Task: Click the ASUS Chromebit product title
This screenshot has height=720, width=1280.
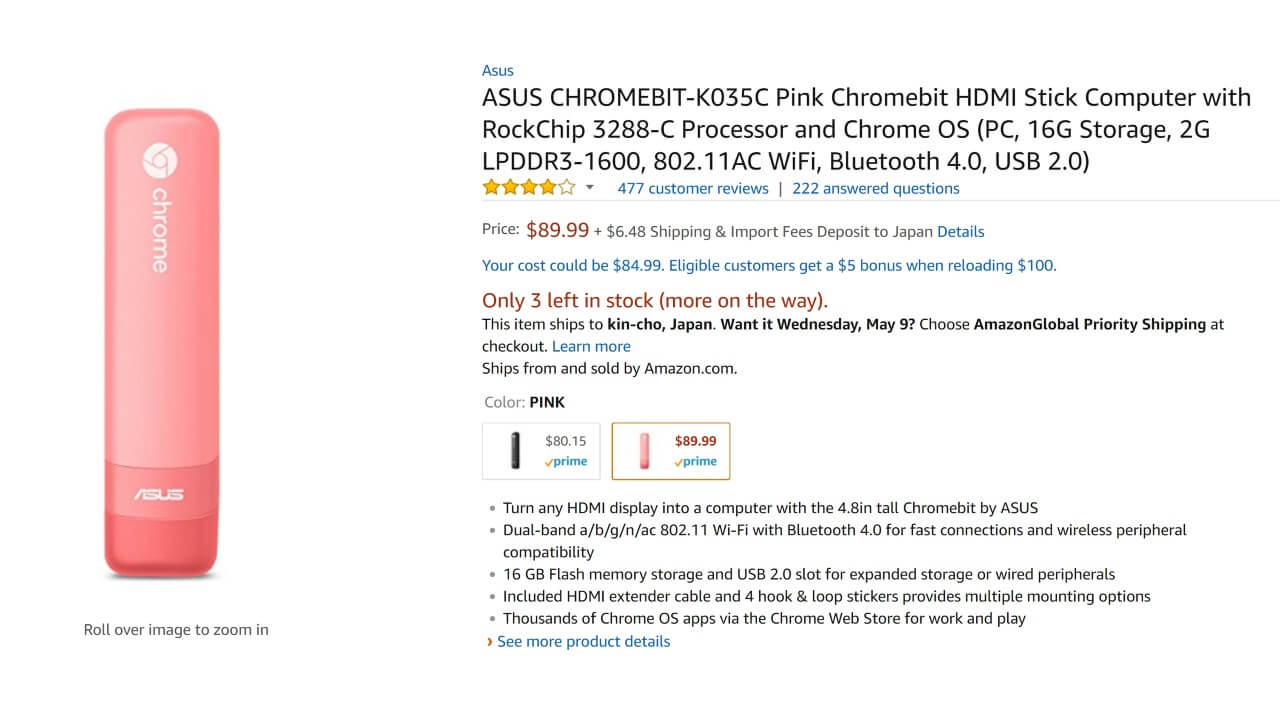Action: 866,129
